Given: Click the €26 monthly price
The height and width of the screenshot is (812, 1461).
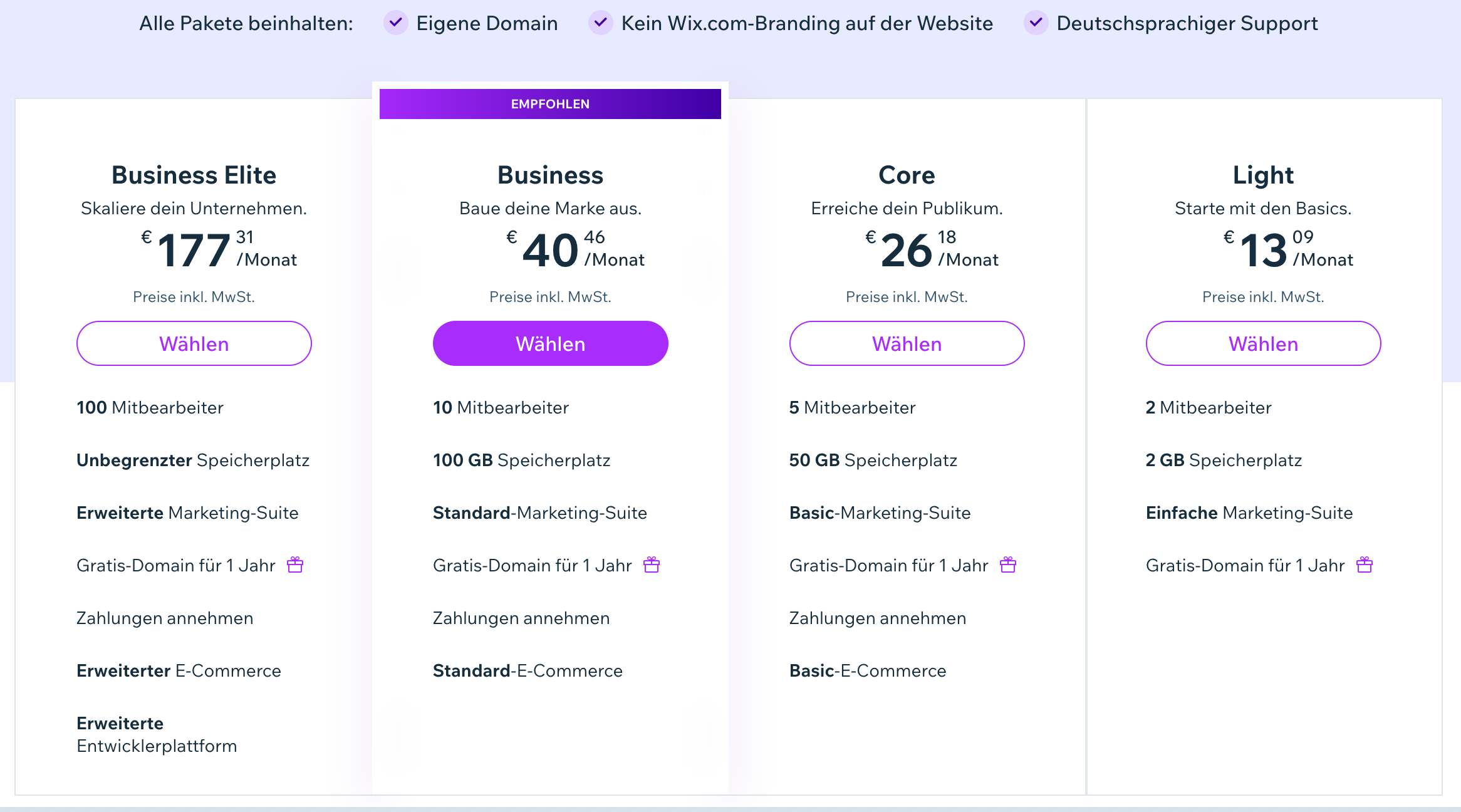Looking at the screenshot, I should click(x=932, y=249).
